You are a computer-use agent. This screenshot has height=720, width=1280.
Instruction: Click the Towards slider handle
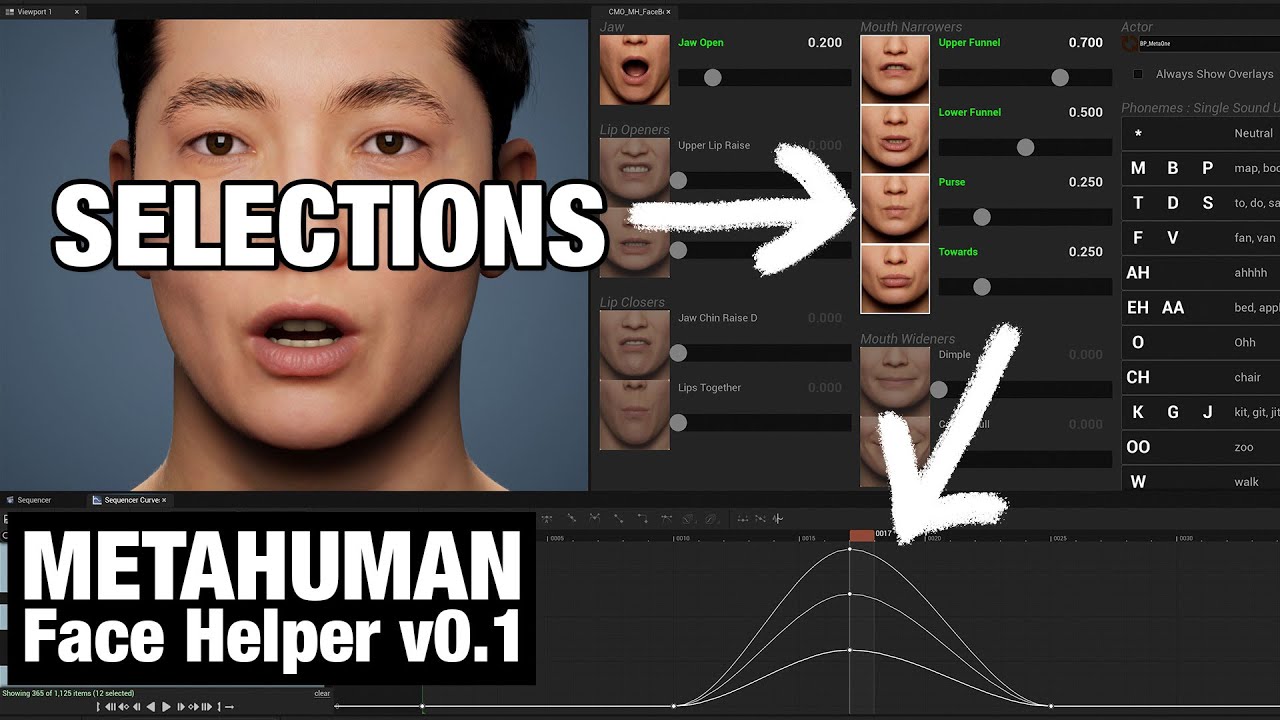(x=982, y=287)
